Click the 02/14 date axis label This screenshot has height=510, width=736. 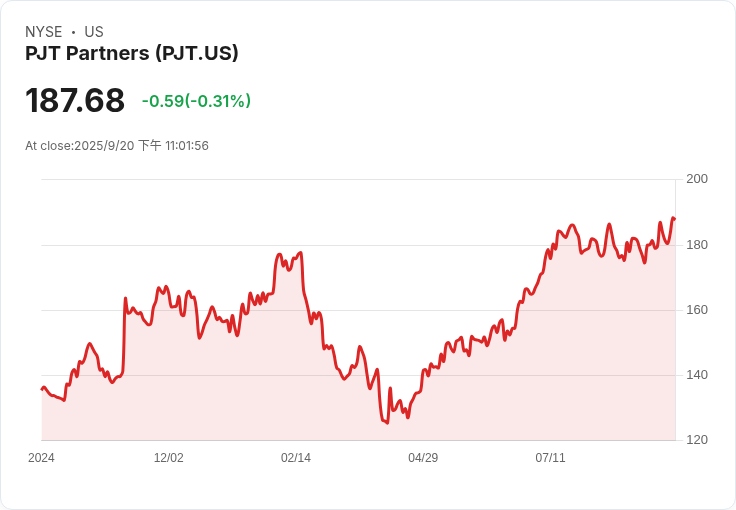pyautogui.click(x=296, y=458)
